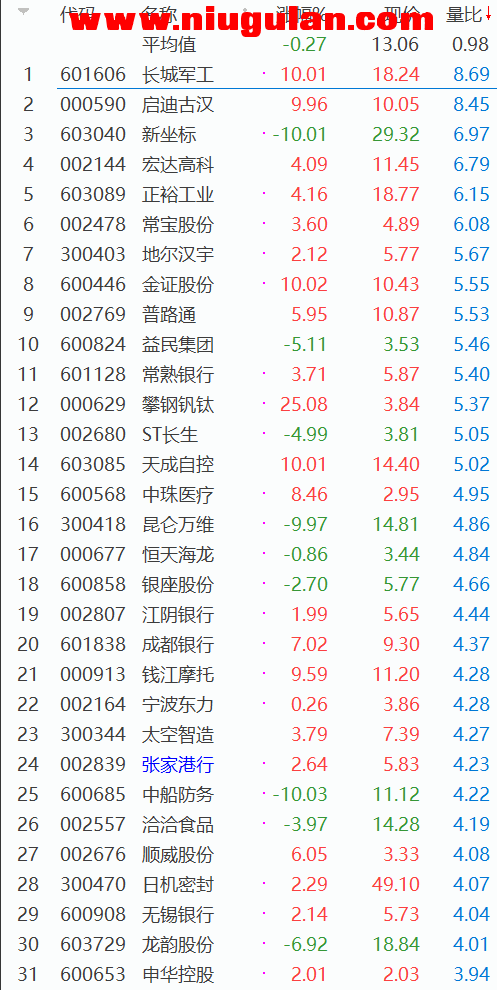This screenshot has width=497, height=990.
Task: Select stock 攀钢钒钛
Action: tap(178, 405)
